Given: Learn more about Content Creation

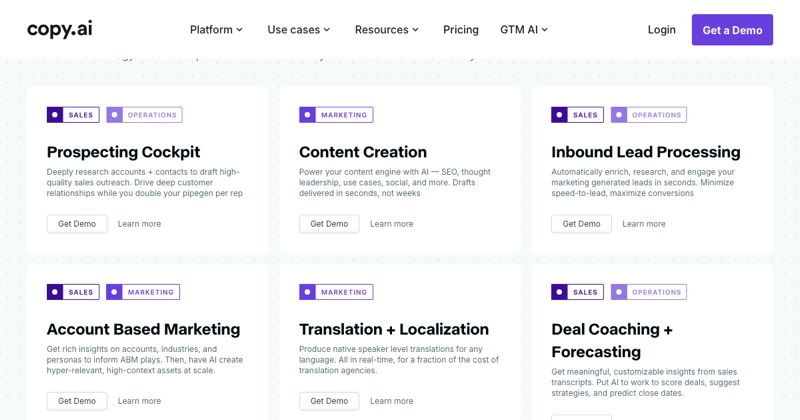Looking at the screenshot, I should (391, 224).
